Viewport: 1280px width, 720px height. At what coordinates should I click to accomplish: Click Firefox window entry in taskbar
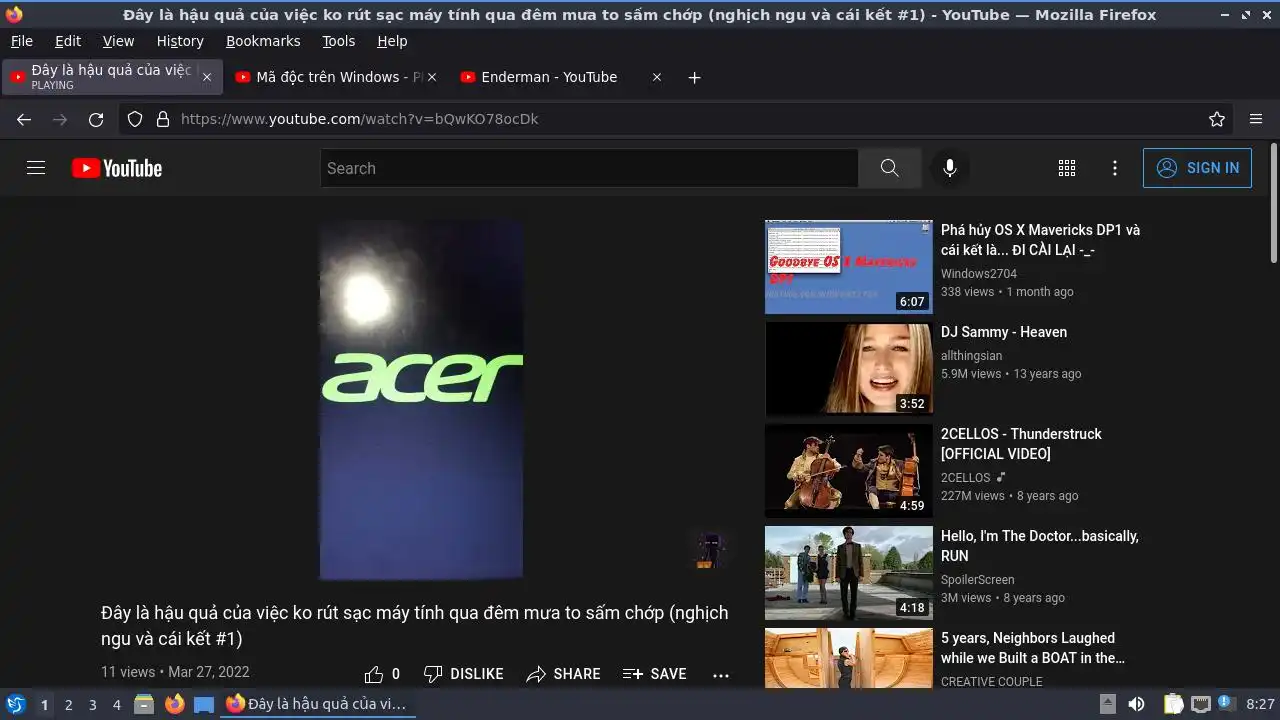pyautogui.click(x=316, y=704)
